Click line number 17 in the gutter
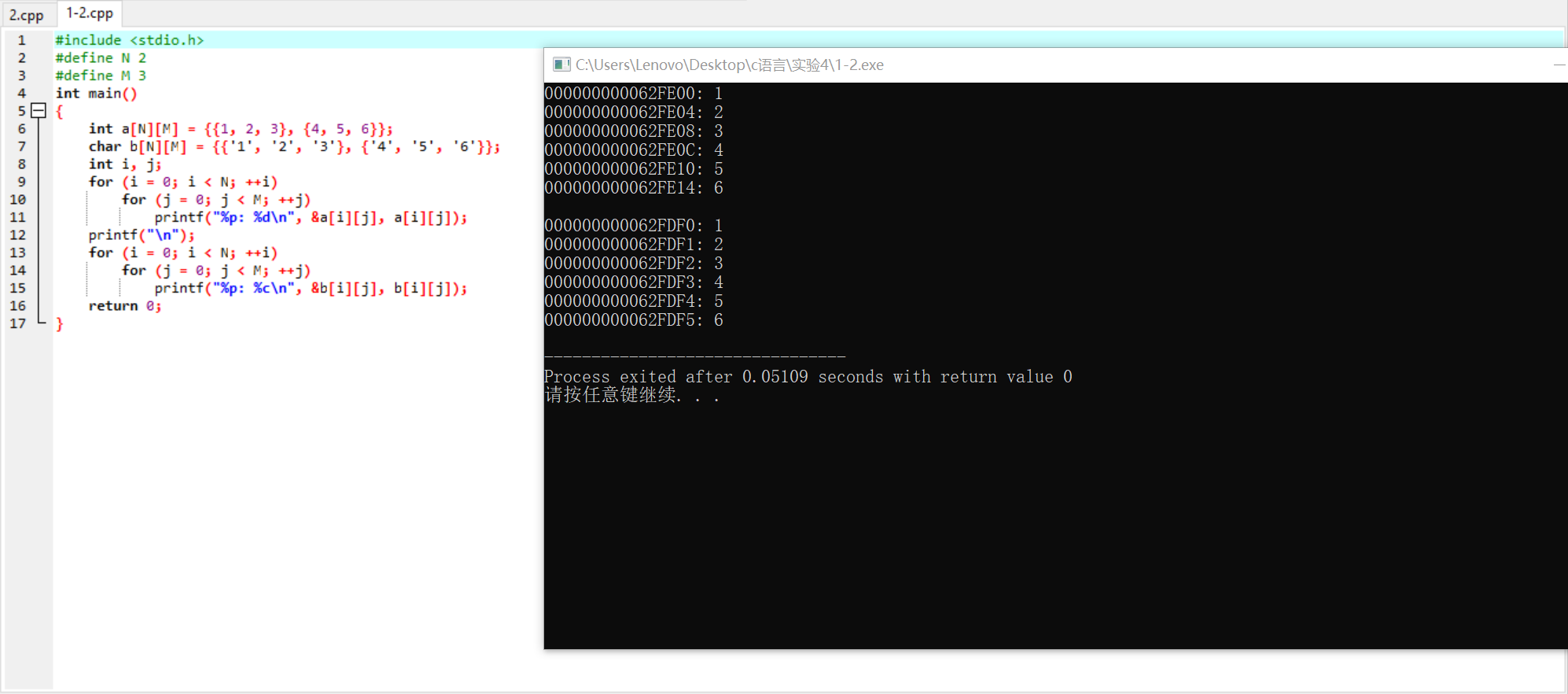The height and width of the screenshot is (694, 1568). click(17, 323)
